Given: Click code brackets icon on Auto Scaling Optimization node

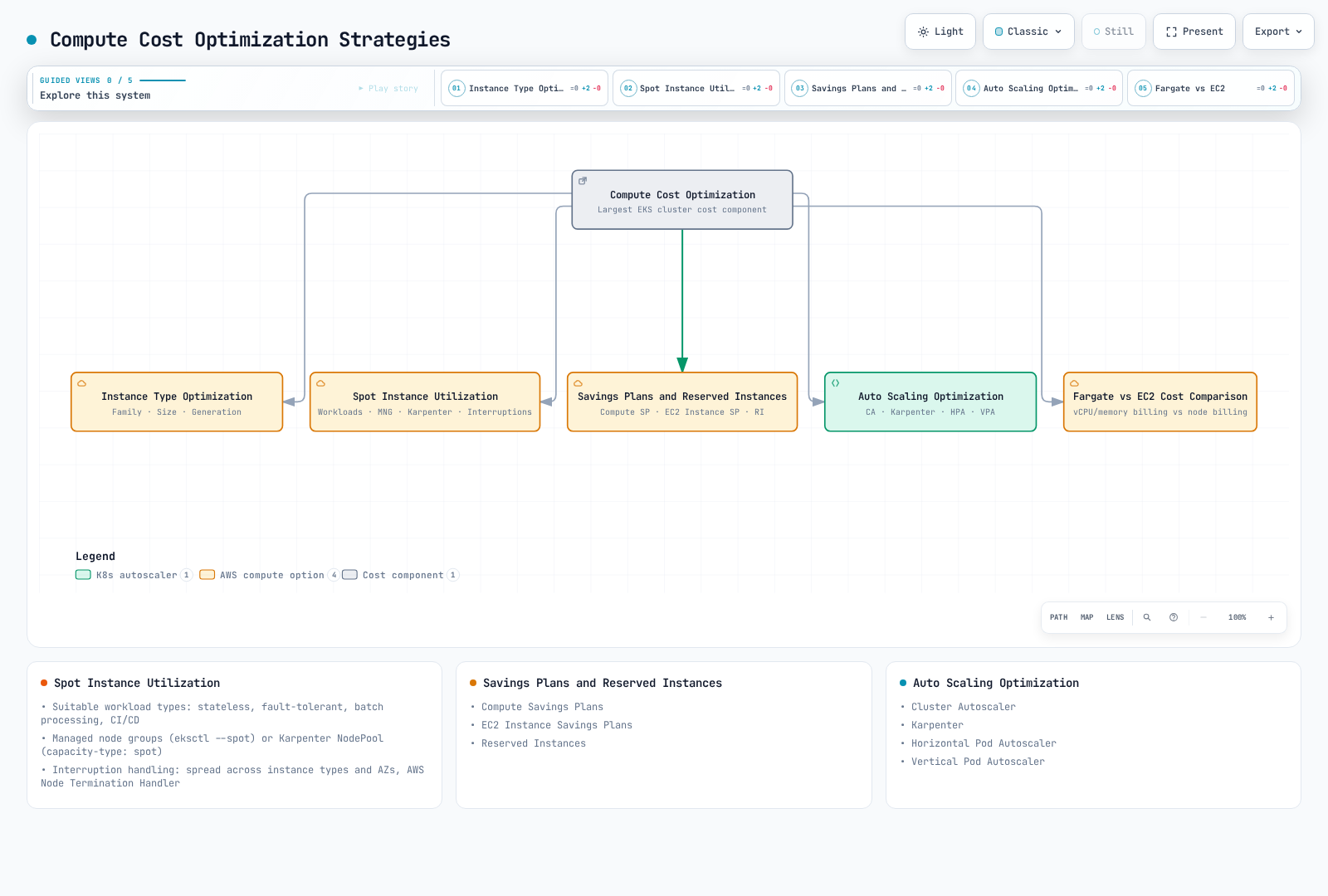Looking at the screenshot, I should click(835, 383).
